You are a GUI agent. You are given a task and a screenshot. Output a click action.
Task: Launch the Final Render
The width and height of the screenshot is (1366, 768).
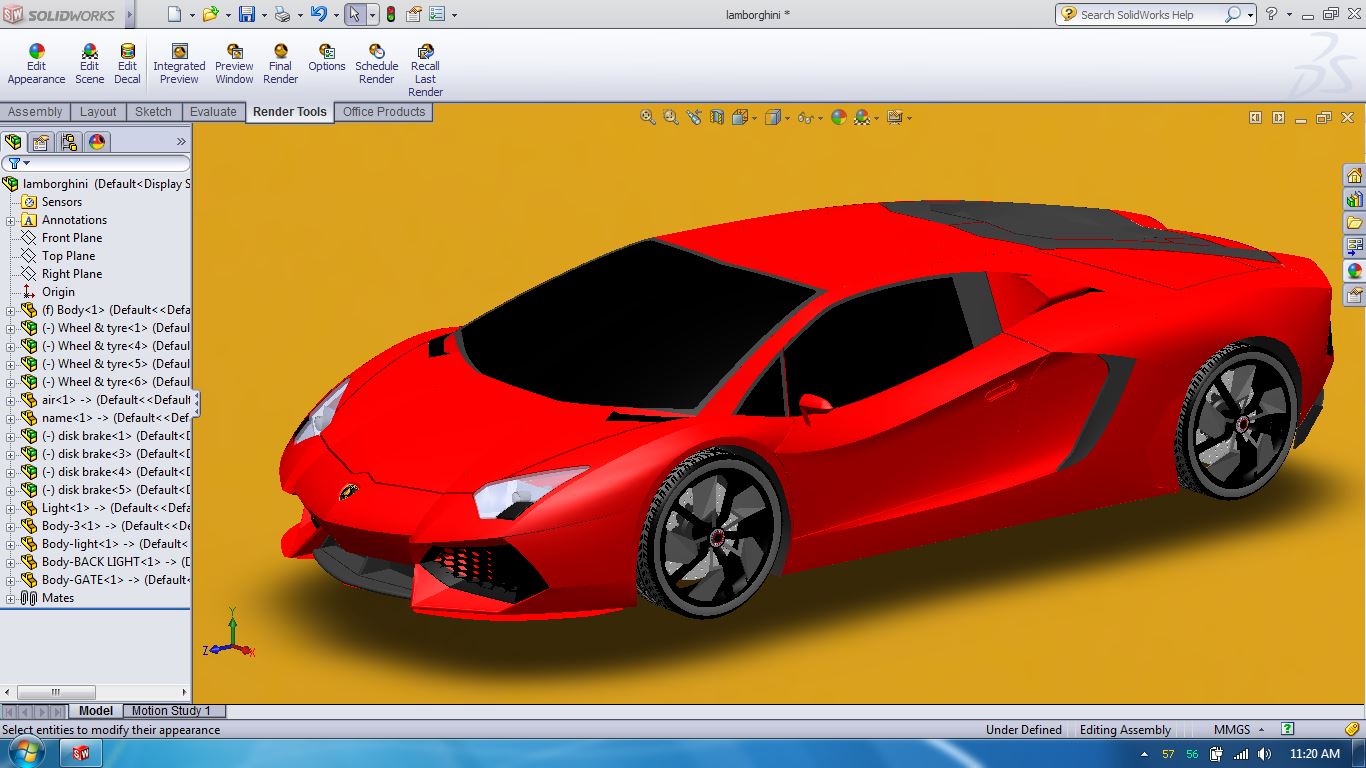pyautogui.click(x=280, y=64)
